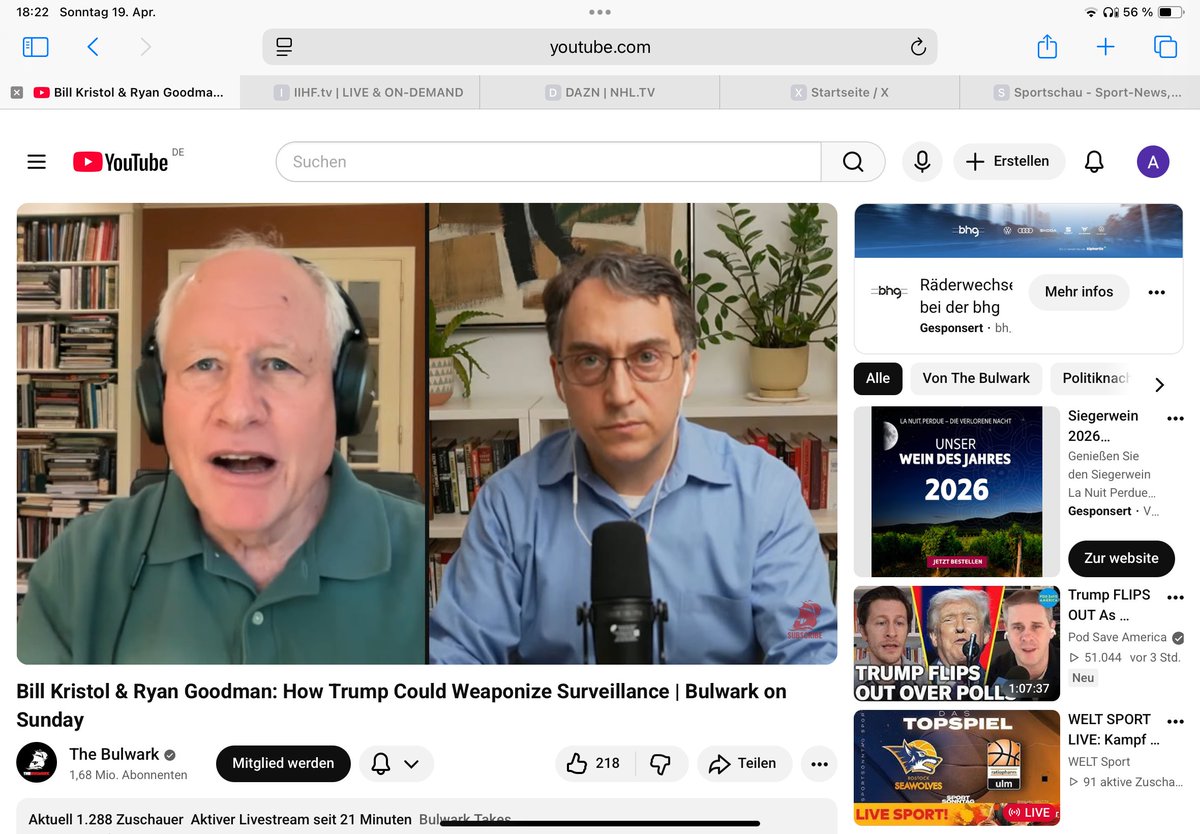
Task: Switch to IIHF.tv LIVE & ON-DEMAND tab
Action: click(x=360, y=92)
